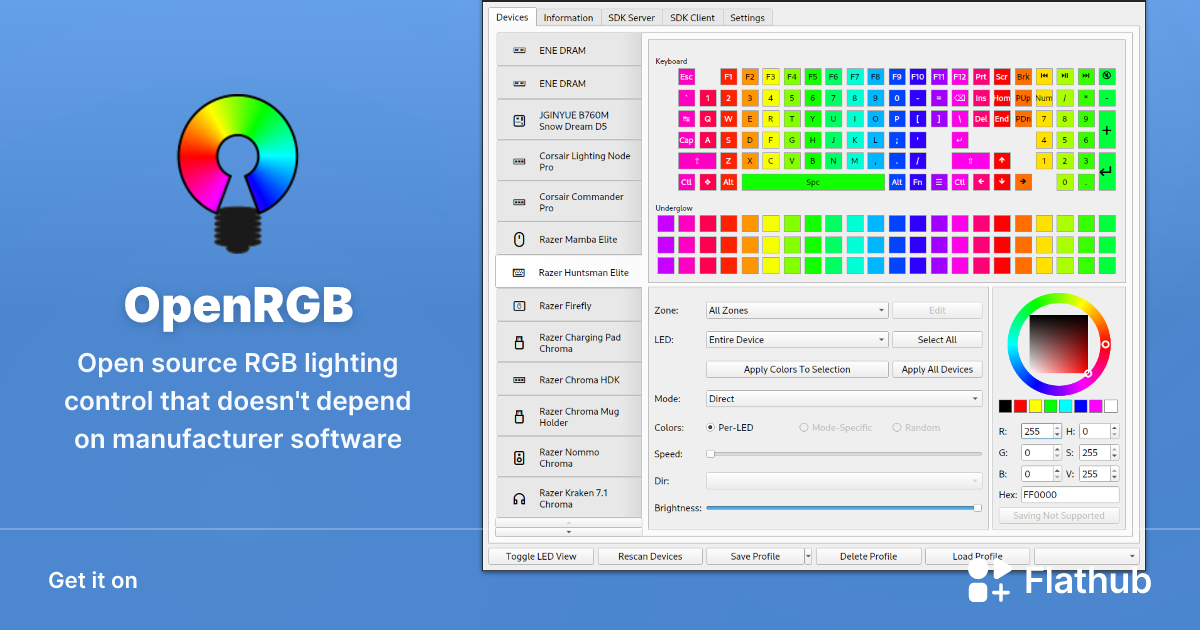1200x630 pixels.
Task: Click the Apply Colors To Selection button
Action: (797, 370)
